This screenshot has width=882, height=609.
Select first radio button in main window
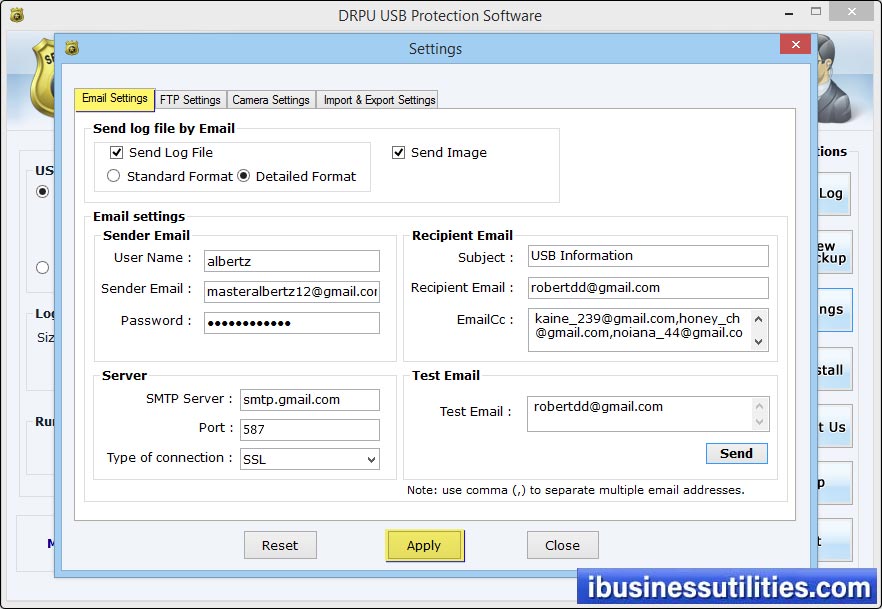(x=43, y=192)
